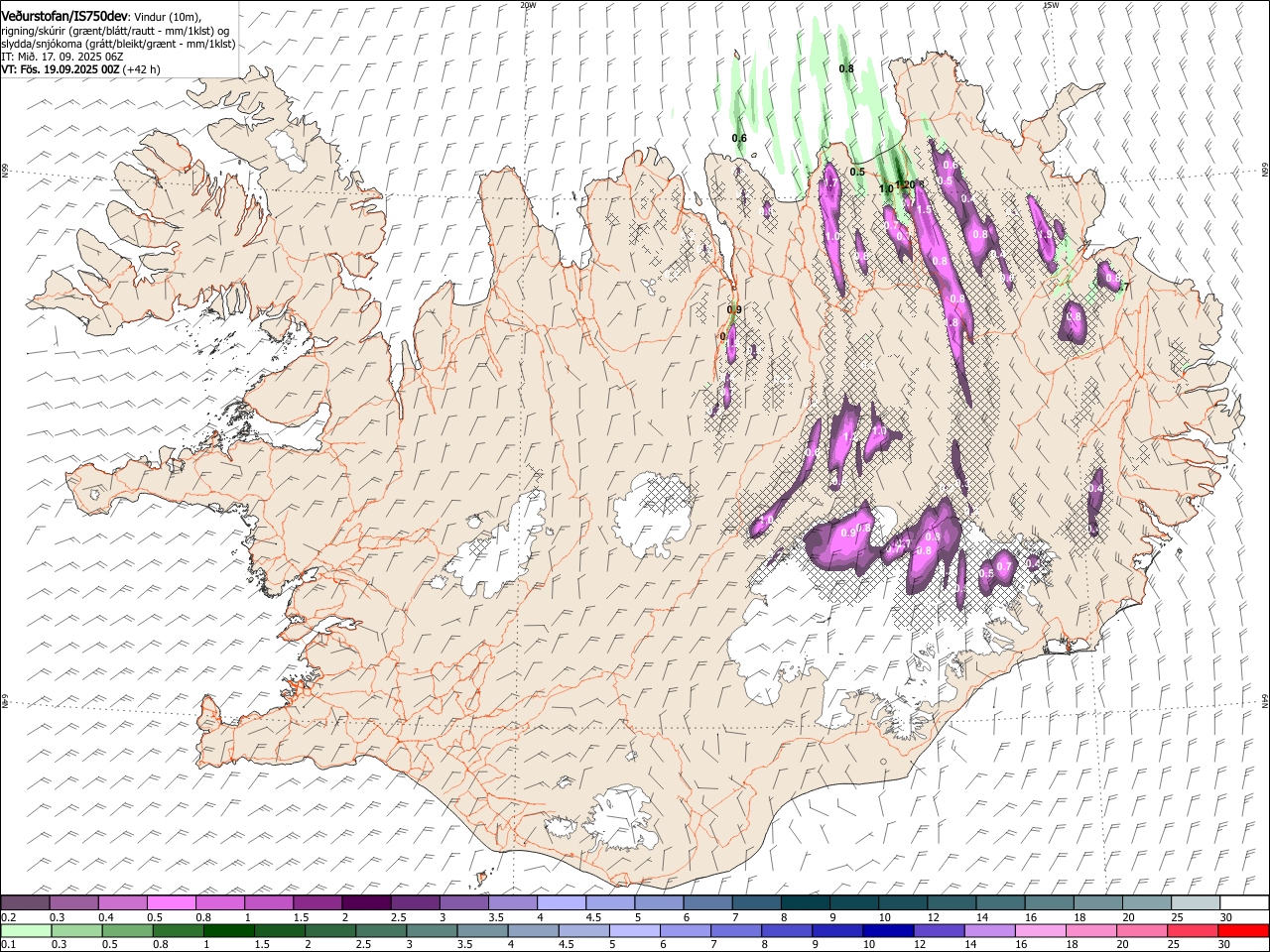Pick lower legend blue swatch between 7 and 8
The height and width of the screenshot is (952, 1270).
click(735, 931)
